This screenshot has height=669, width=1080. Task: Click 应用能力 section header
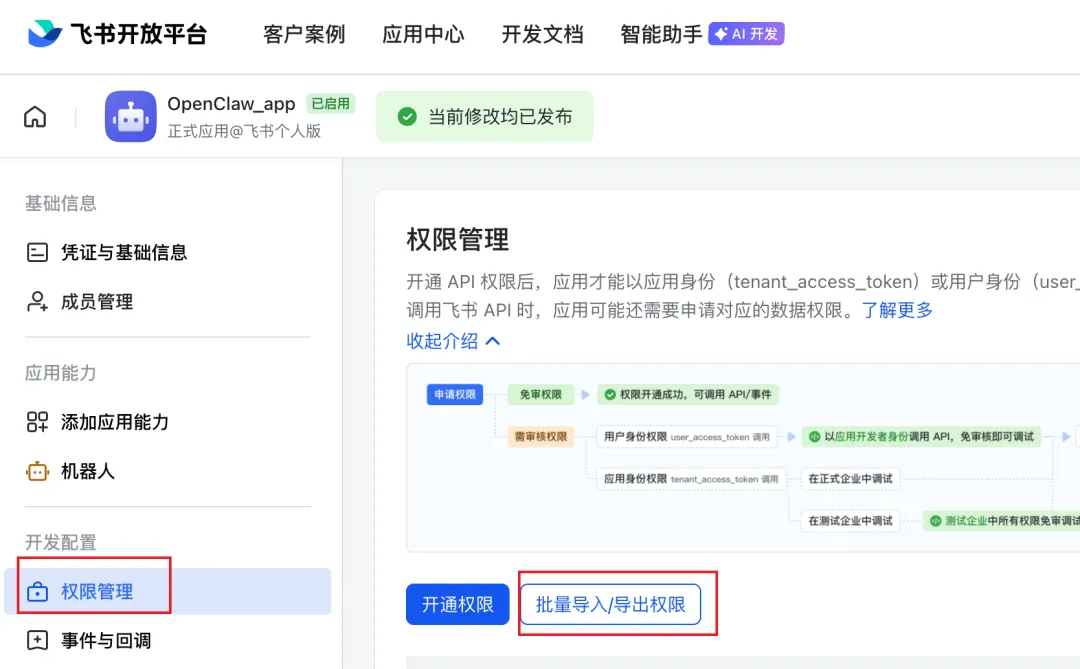(61, 373)
